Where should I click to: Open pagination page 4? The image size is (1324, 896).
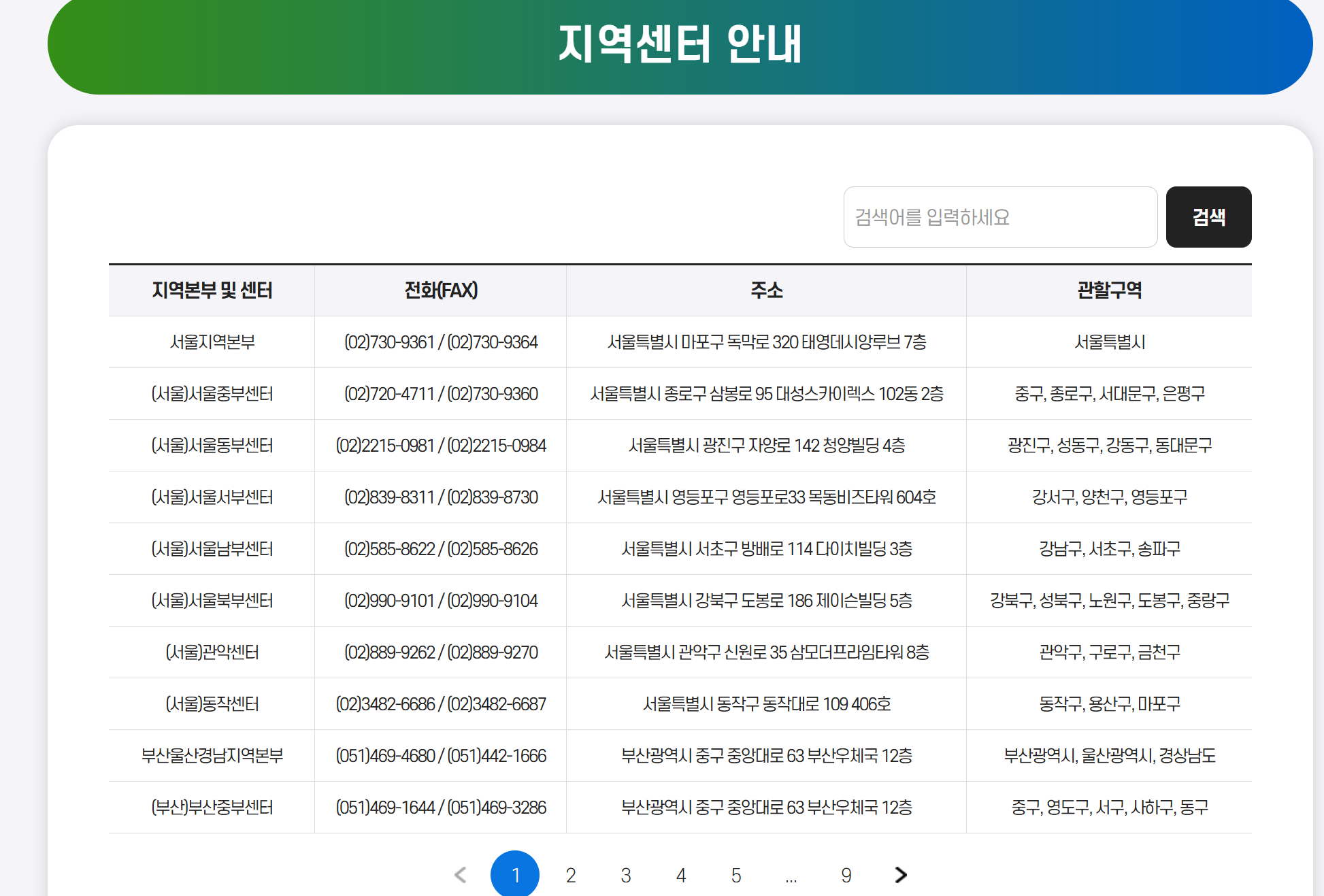tap(681, 875)
